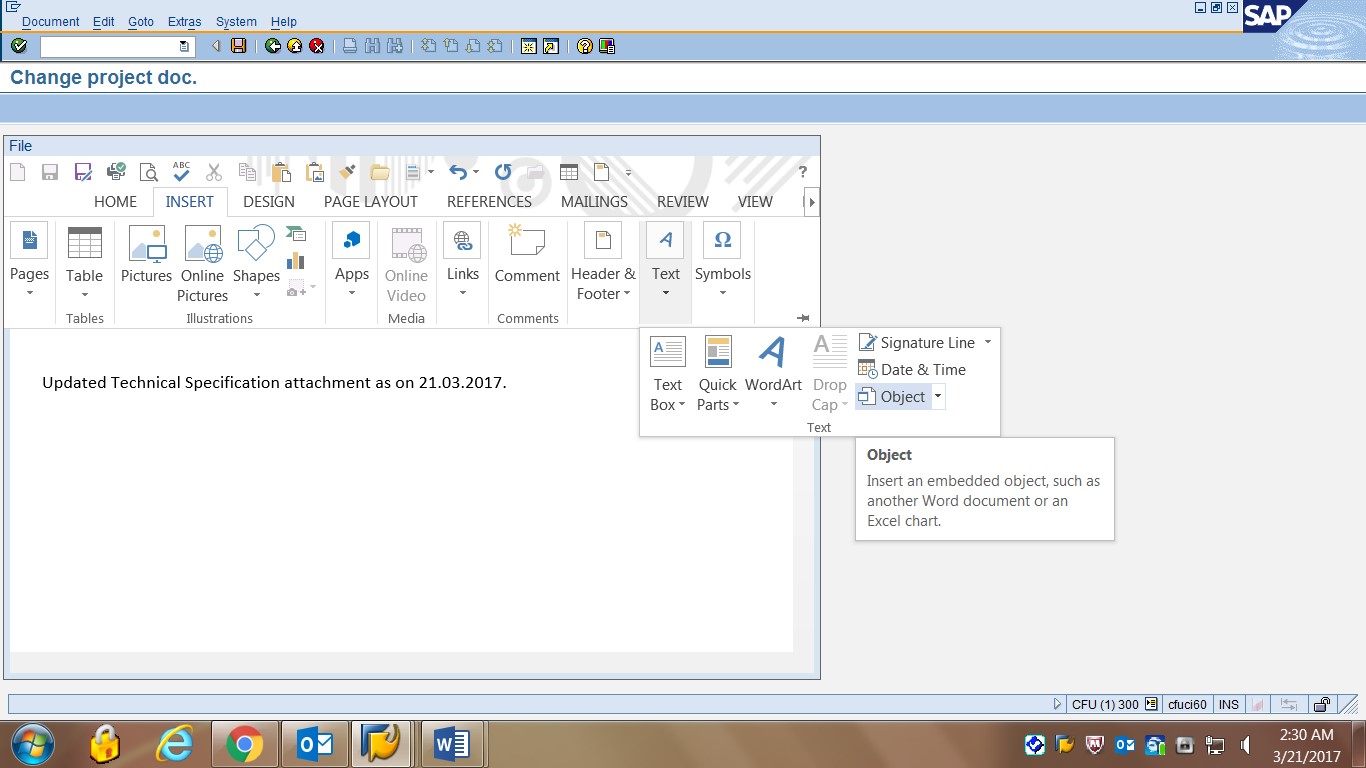Toggle INS insert mode in the status bar
The height and width of the screenshot is (768, 1366).
click(x=1228, y=704)
